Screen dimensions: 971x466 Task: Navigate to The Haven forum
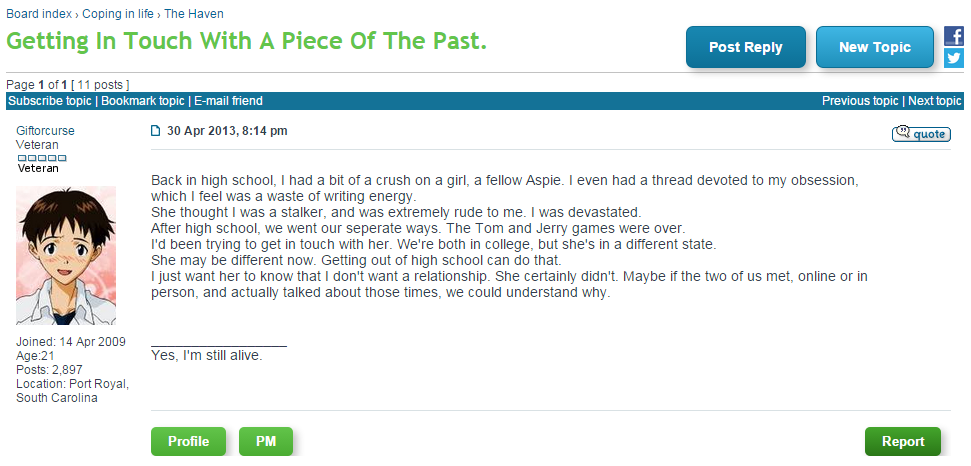194,14
